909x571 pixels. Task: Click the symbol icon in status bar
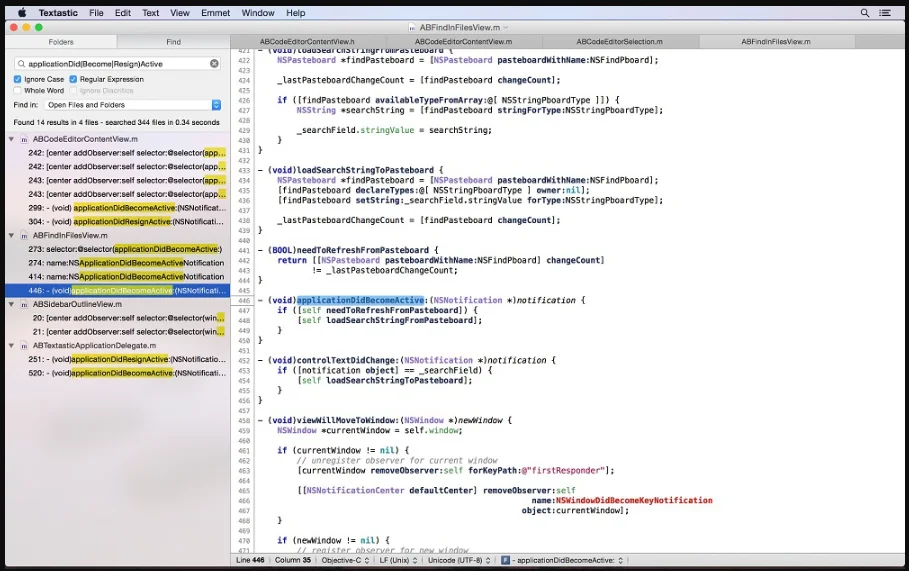pos(505,561)
